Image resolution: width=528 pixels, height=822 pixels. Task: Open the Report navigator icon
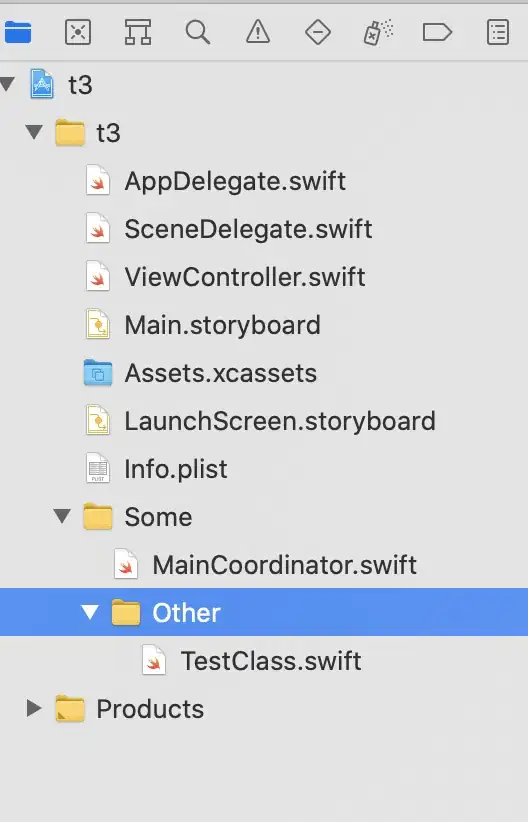498,33
